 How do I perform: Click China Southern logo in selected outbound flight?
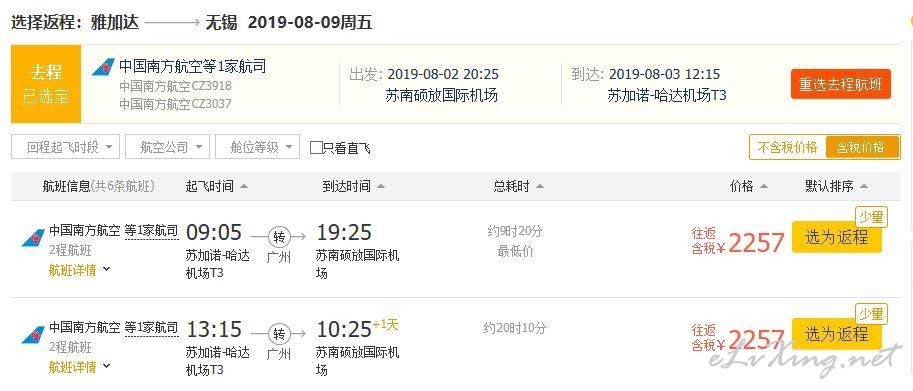[x=103, y=67]
